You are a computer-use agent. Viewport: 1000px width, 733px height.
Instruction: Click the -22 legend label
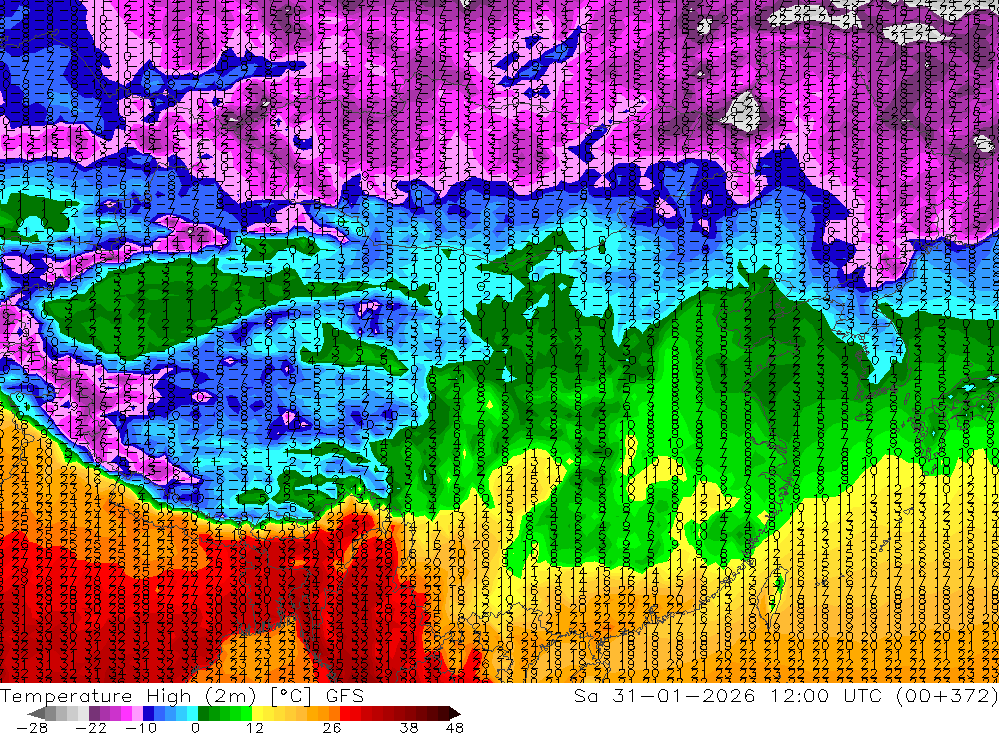[x=91, y=727]
